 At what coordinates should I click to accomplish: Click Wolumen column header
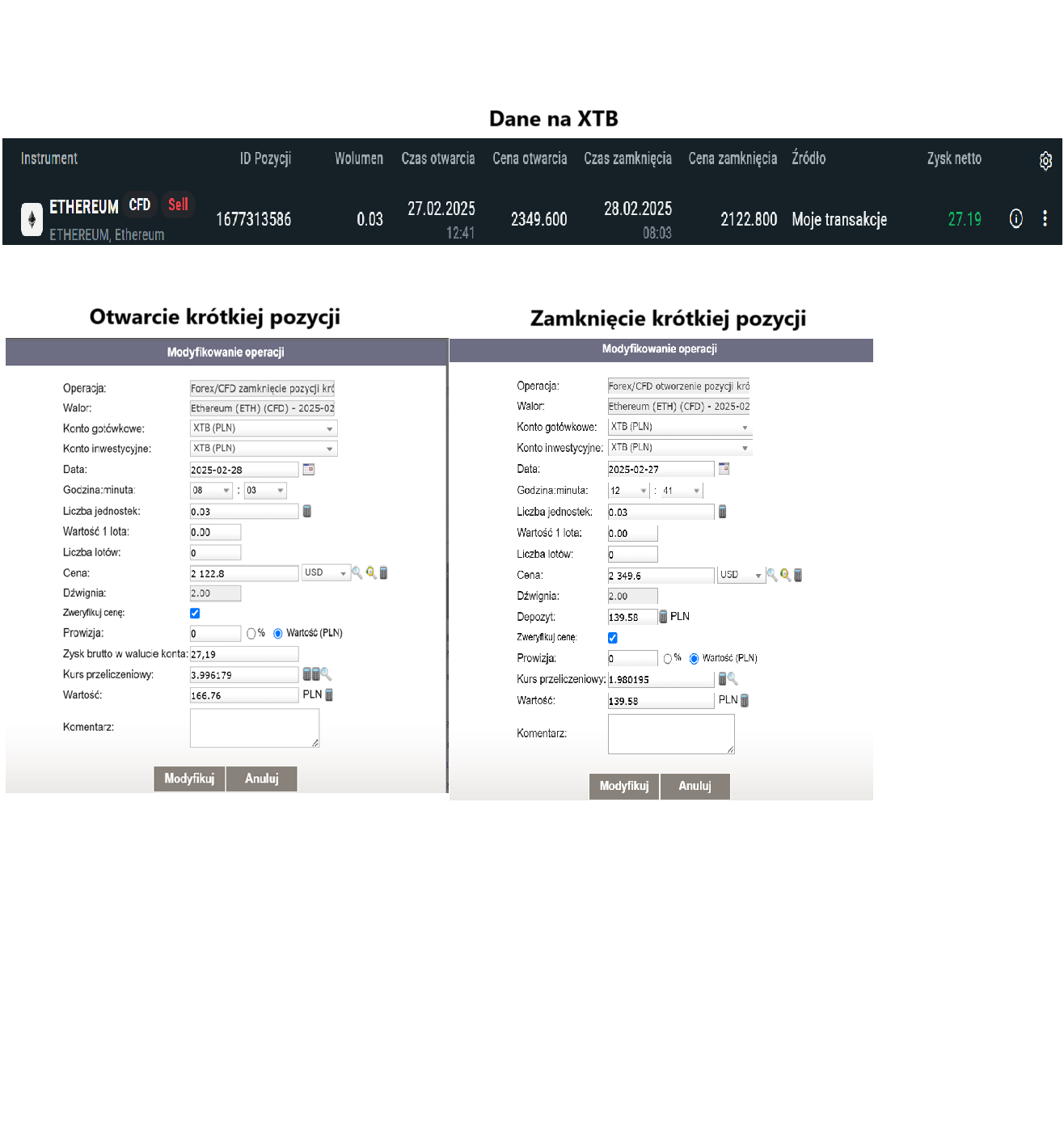coord(359,158)
